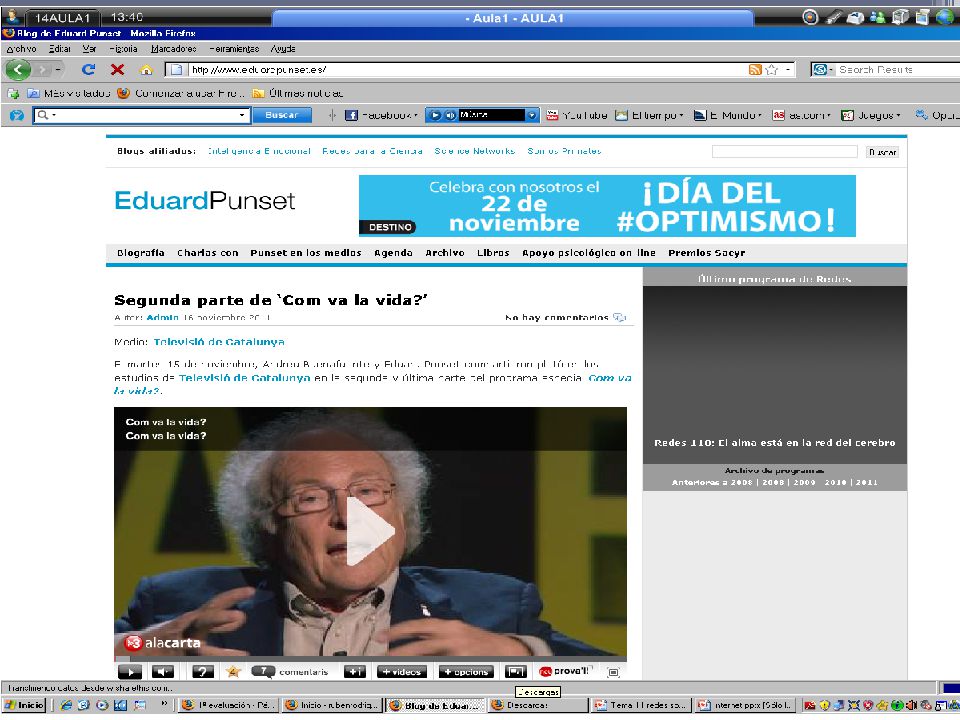This screenshot has height=720, width=960.
Task: Play video with large center play arrow
Action: 370,531
